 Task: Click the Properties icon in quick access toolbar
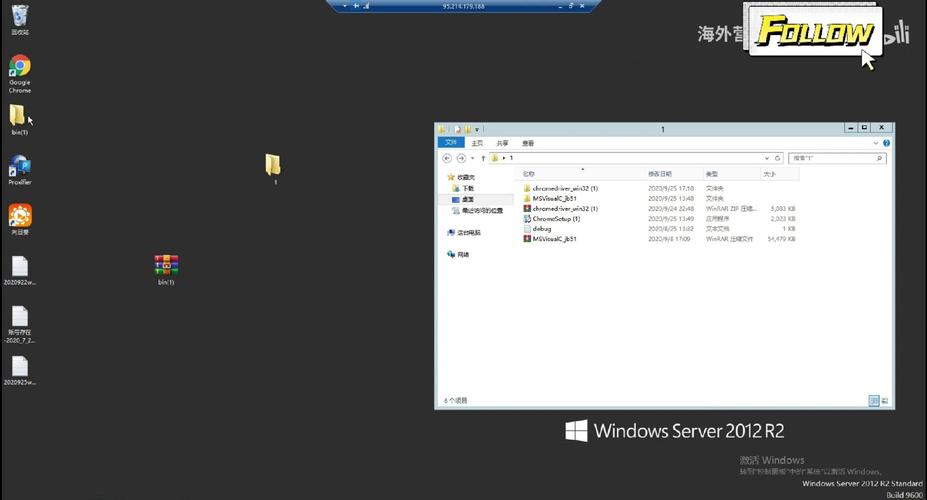pyautogui.click(x=457, y=129)
